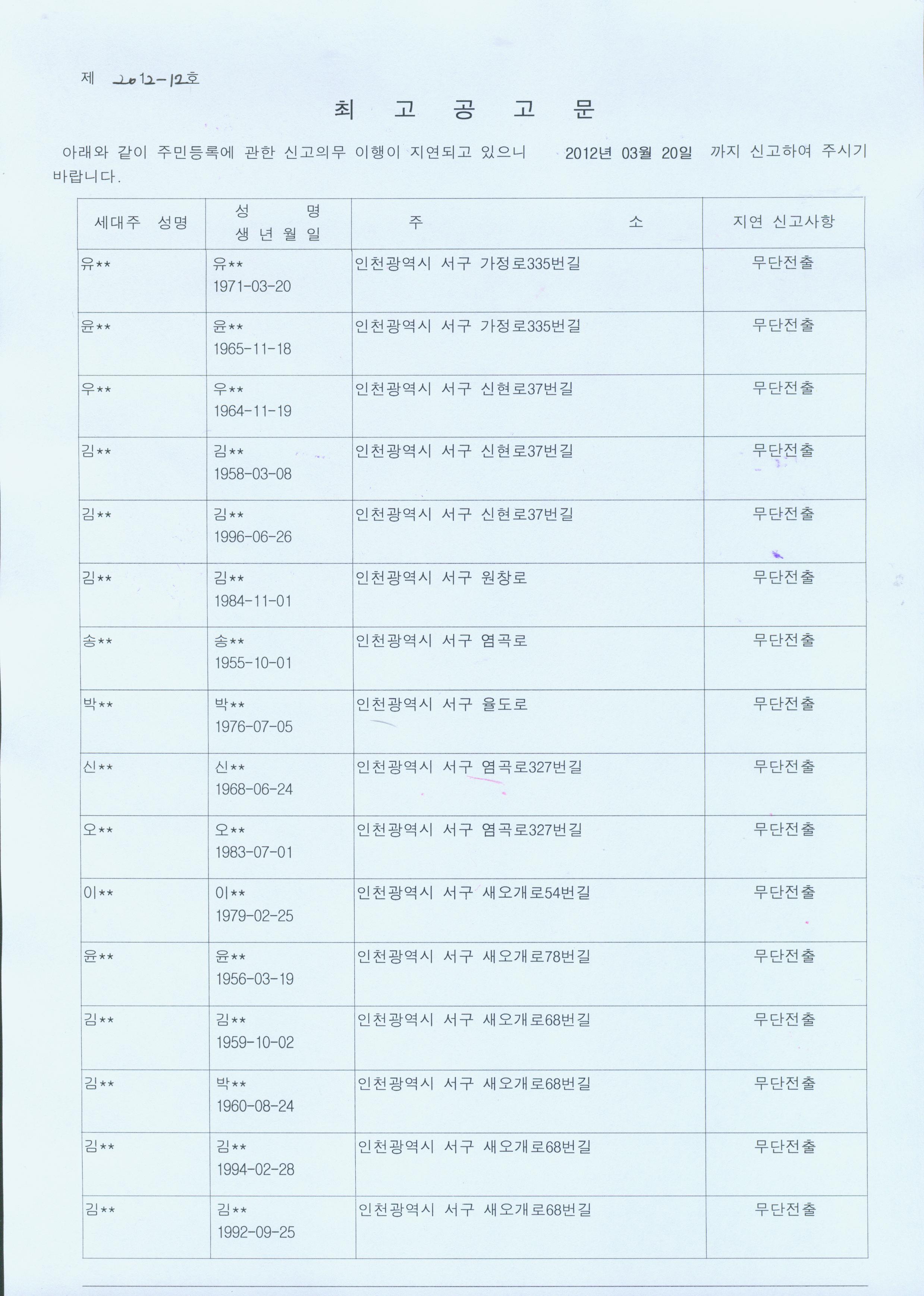
Task: Select the 주소 column header
Action: click(526, 222)
